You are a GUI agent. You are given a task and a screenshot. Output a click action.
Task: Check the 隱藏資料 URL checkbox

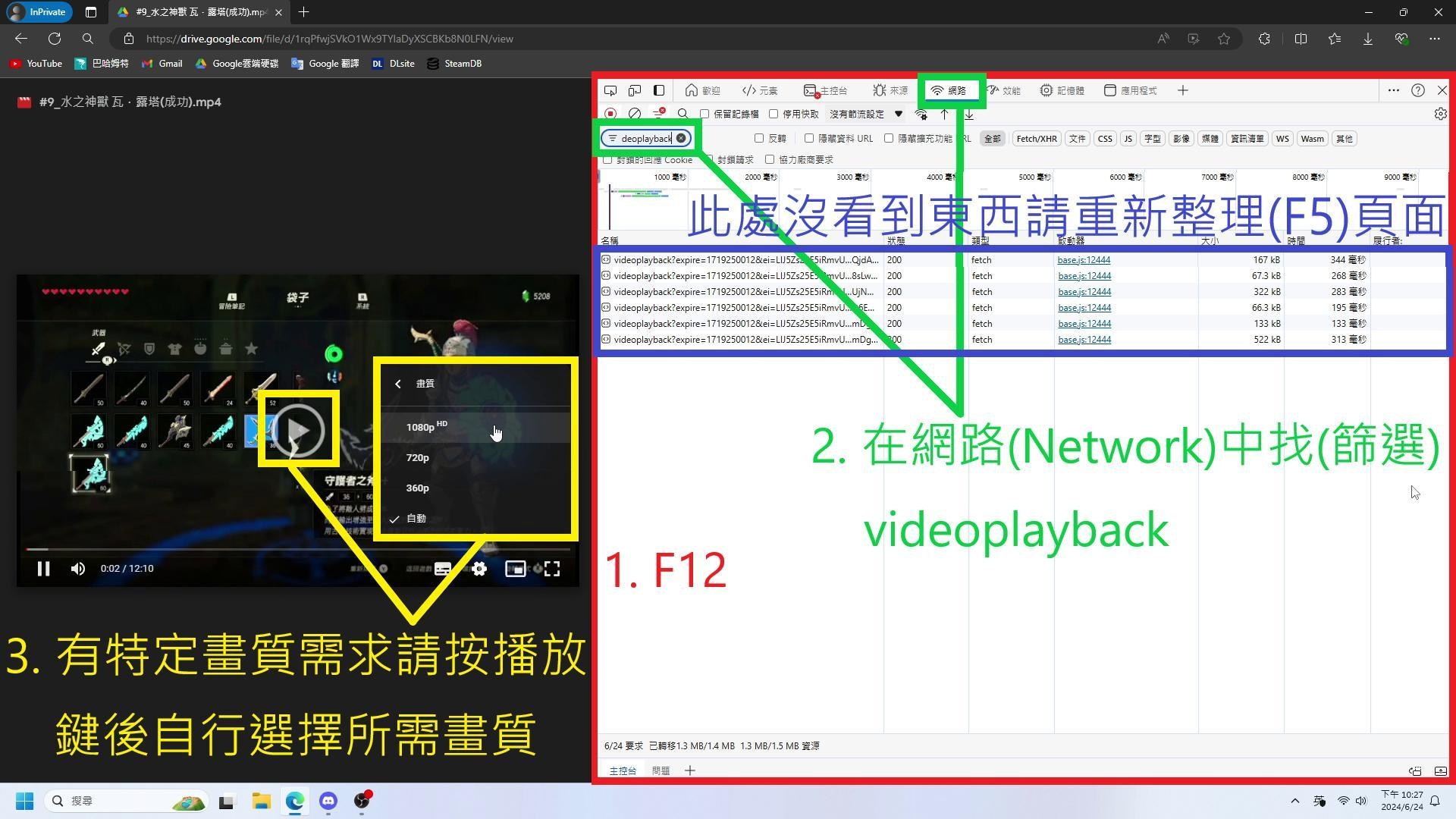coord(809,138)
